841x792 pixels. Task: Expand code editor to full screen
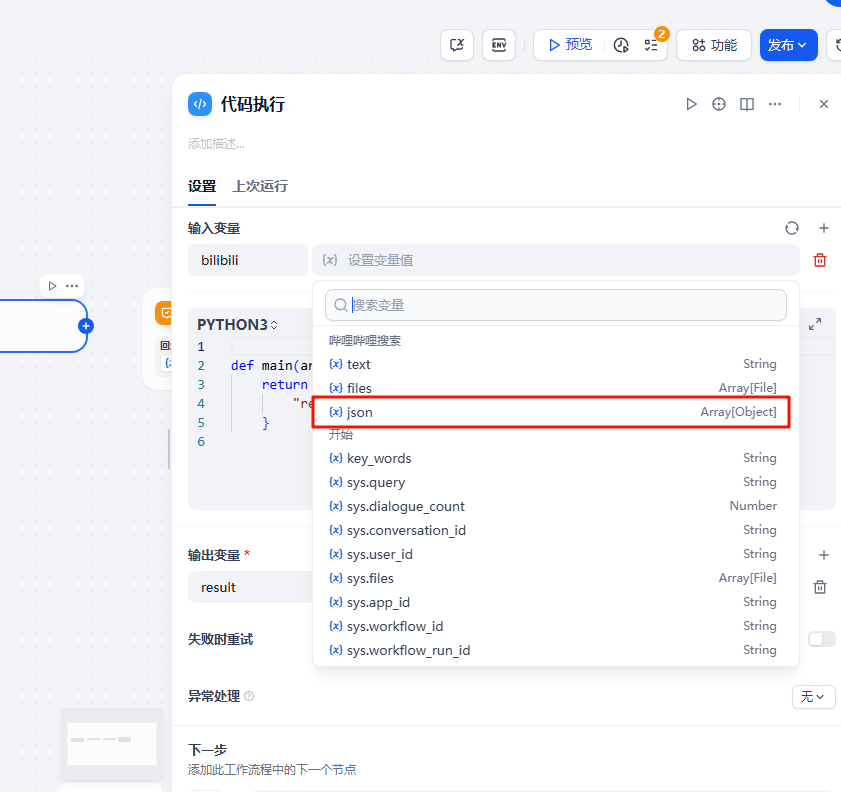click(x=815, y=324)
